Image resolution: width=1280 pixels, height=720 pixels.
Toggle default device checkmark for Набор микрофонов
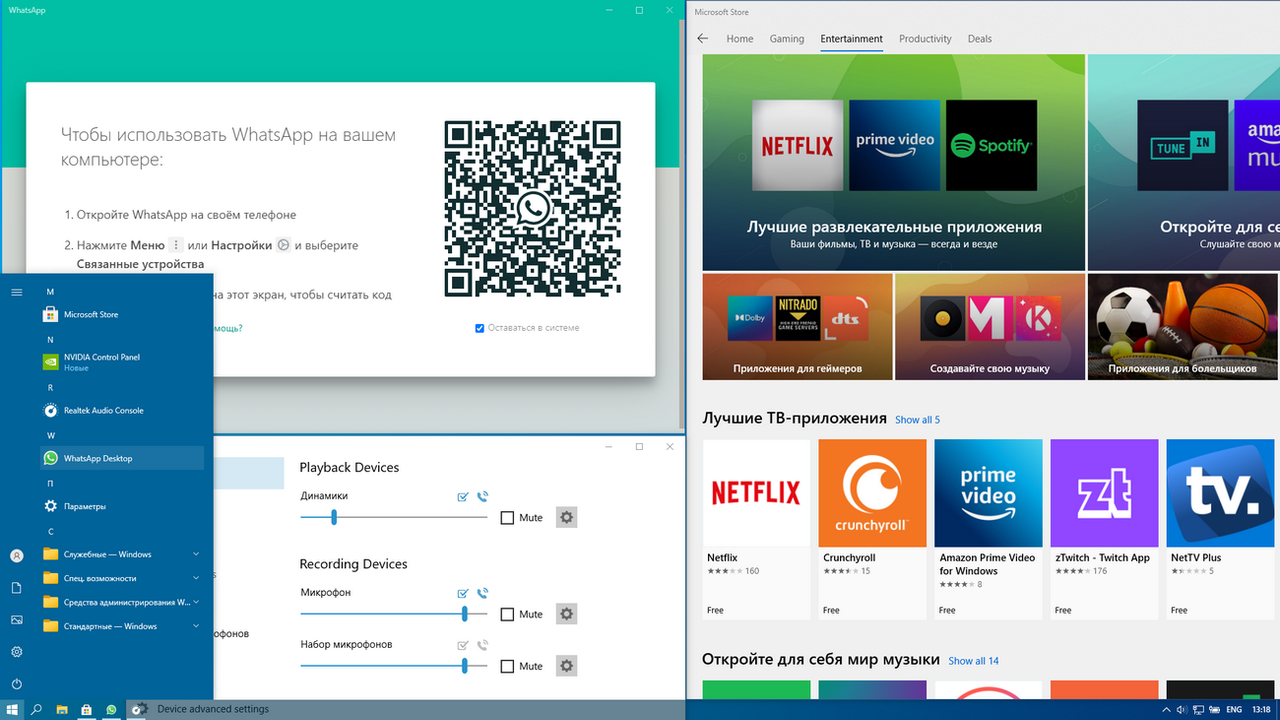[463, 645]
